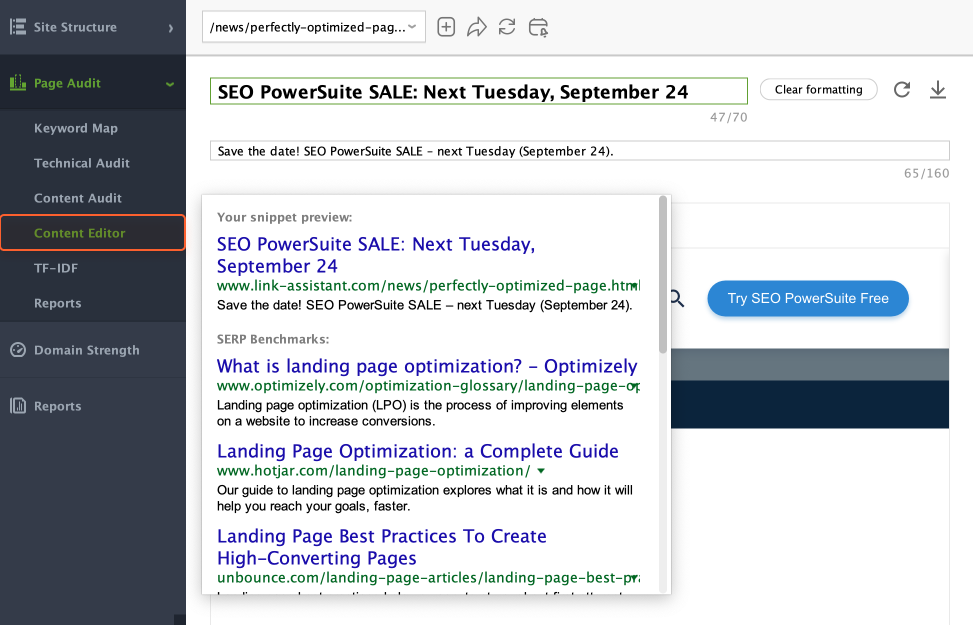Screen dimensions: 973x625
Task: Click Try SEO PowerSuite Free button
Action: point(808,299)
